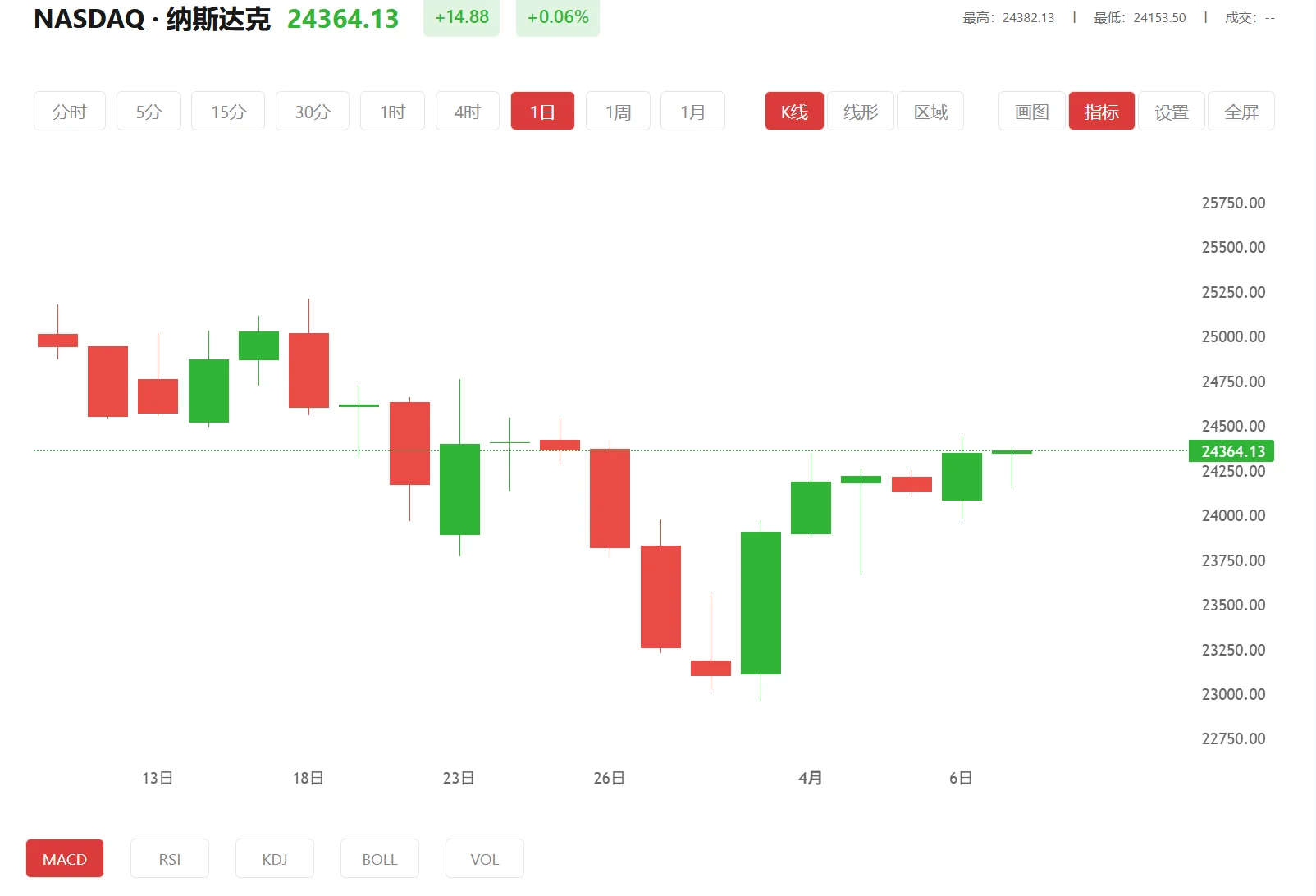Switch to the 1周 weekly timeframe
The width and height of the screenshot is (1316, 896).
tap(618, 111)
